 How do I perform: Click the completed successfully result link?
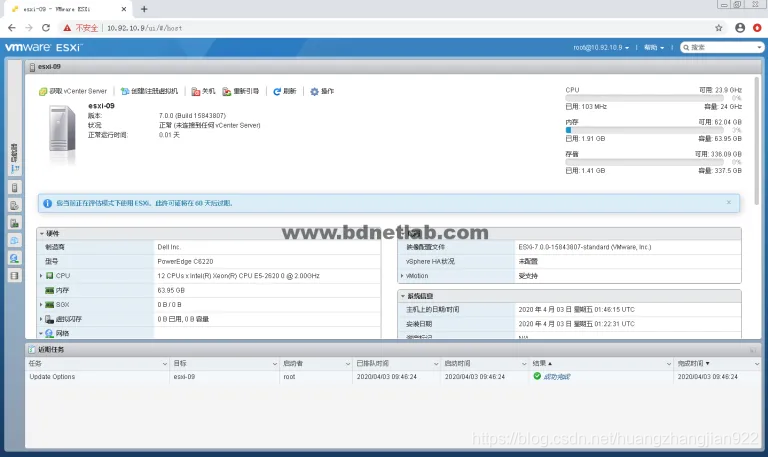coord(557,377)
